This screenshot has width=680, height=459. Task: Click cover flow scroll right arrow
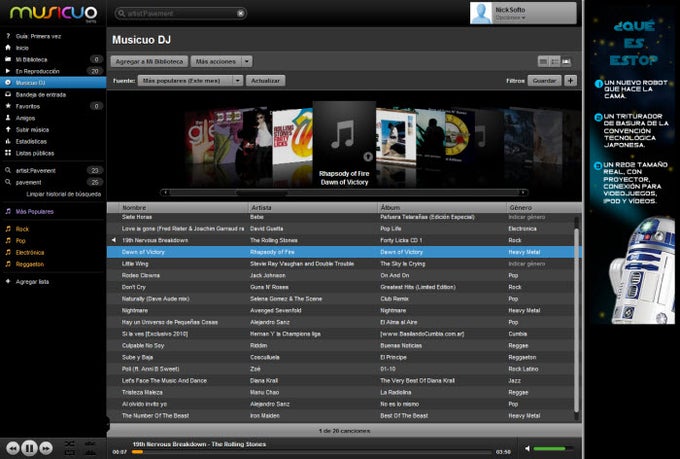pyautogui.click(x=523, y=192)
